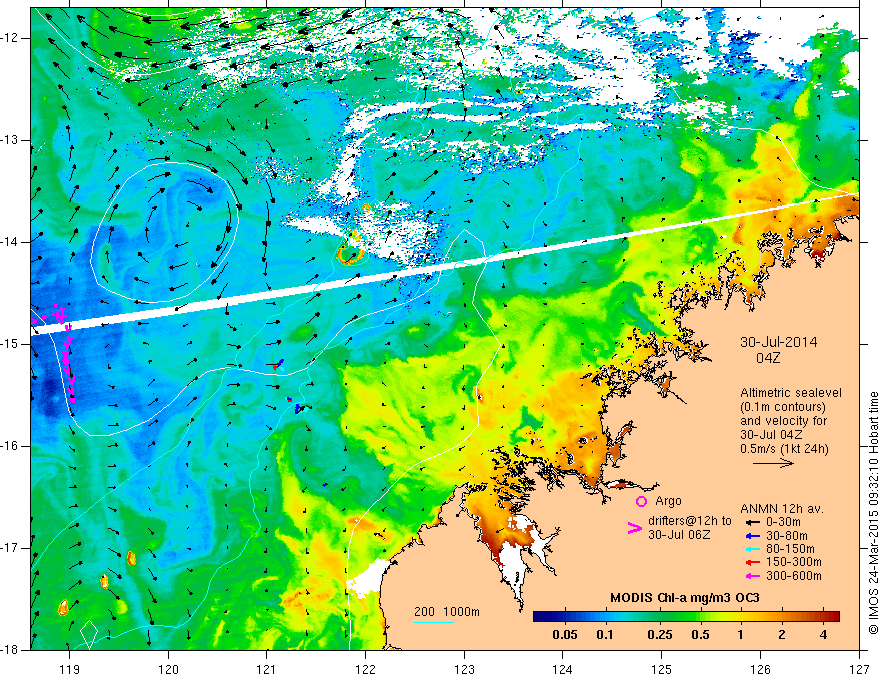Click the 'MODIS Chl-a mg/m3 OC3' colorbar title

click(x=685, y=598)
